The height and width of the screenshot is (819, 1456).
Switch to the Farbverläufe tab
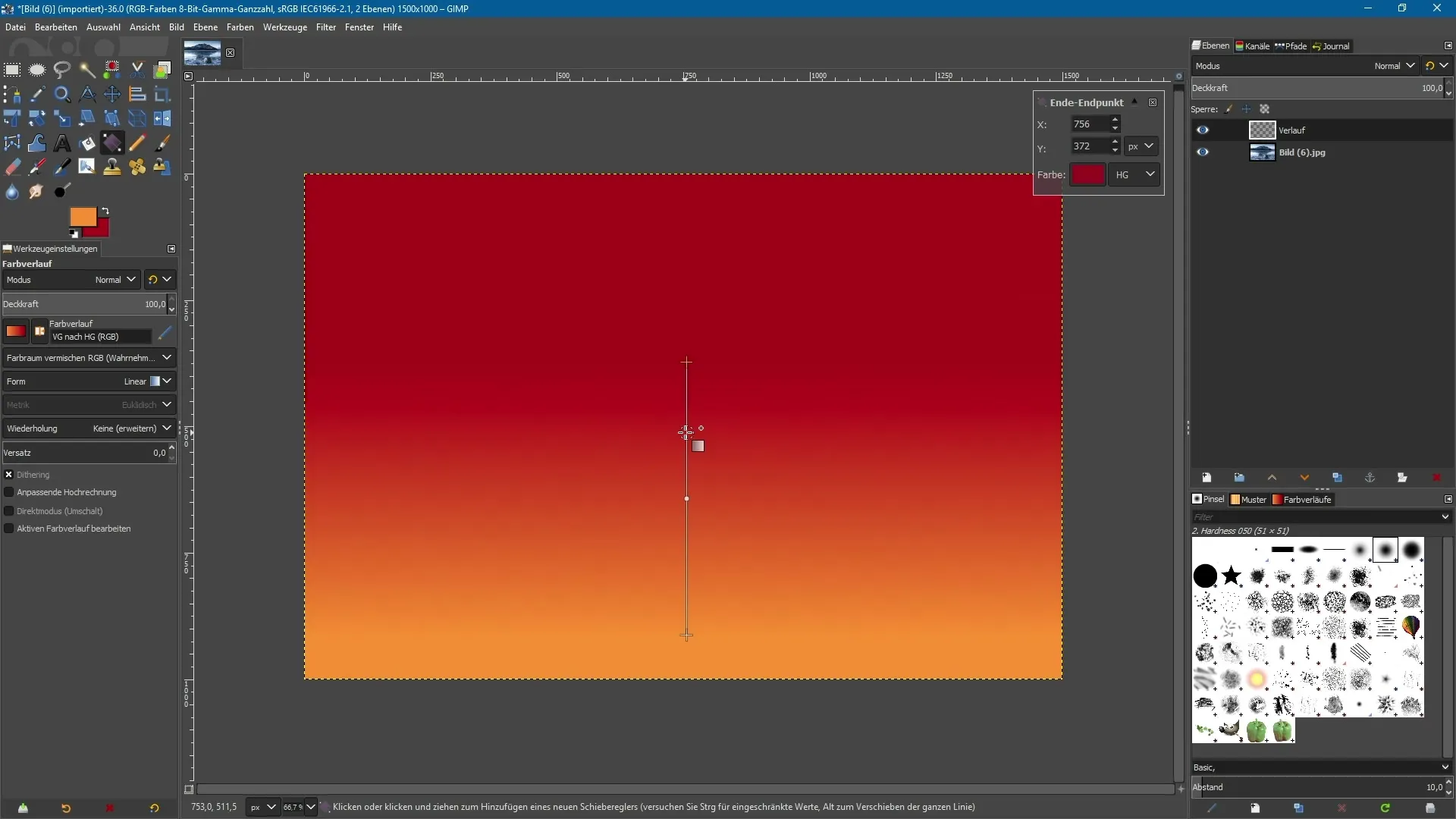[1302, 500]
